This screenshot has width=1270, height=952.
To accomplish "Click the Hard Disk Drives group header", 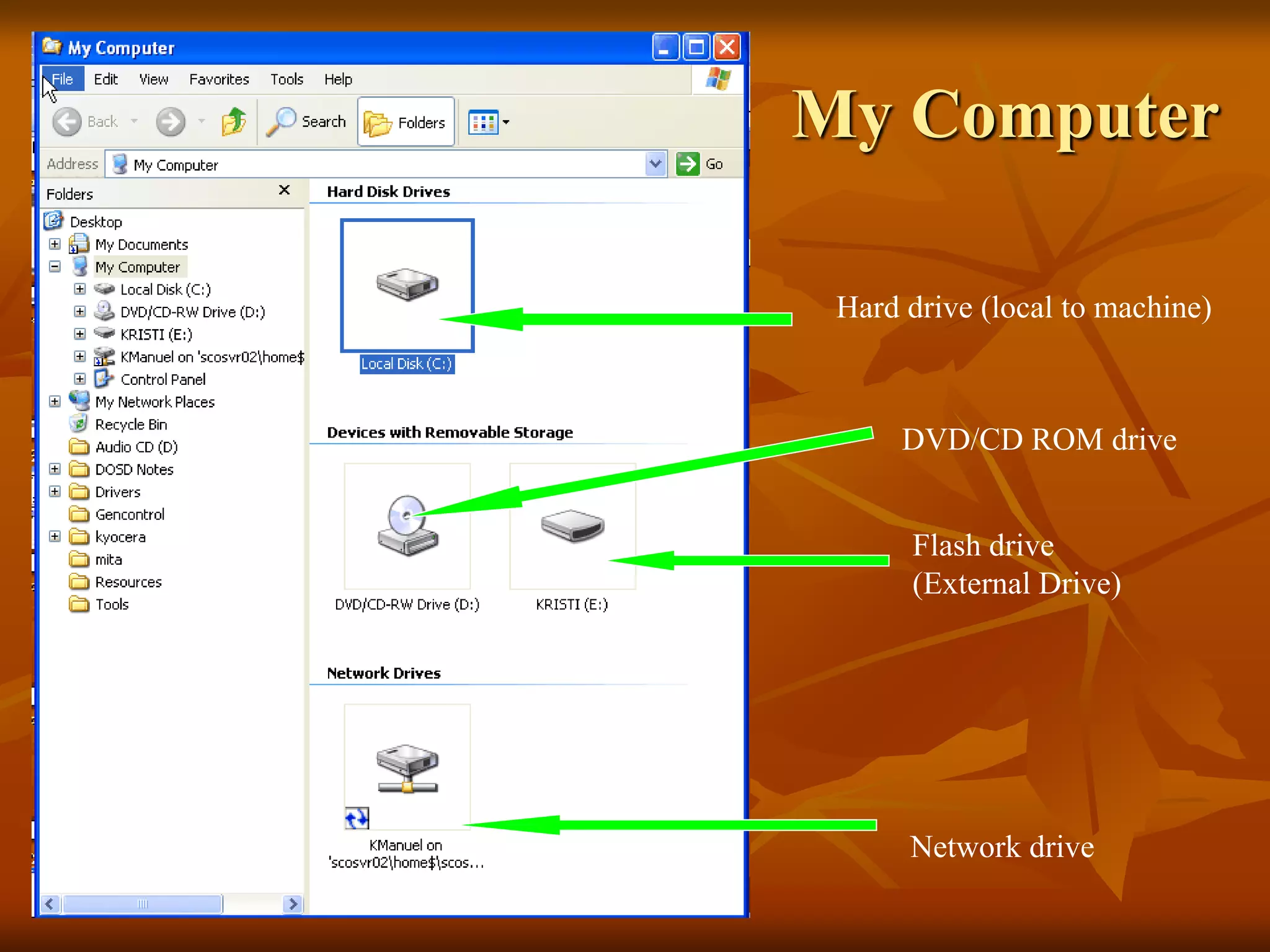I will [388, 192].
